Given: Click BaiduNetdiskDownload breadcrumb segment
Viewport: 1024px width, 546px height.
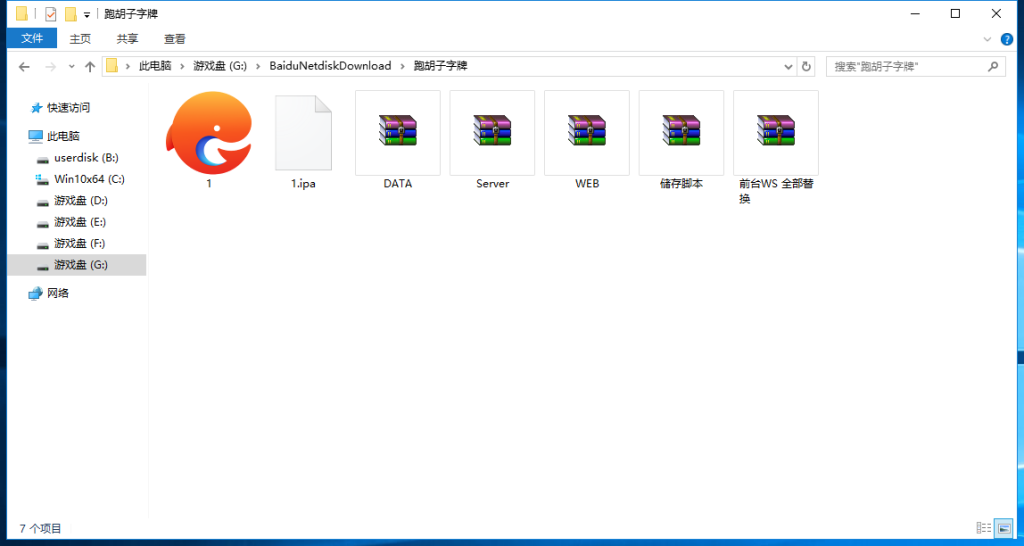Looking at the screenshot, I should pyautogui.click(x=330, y=66).
